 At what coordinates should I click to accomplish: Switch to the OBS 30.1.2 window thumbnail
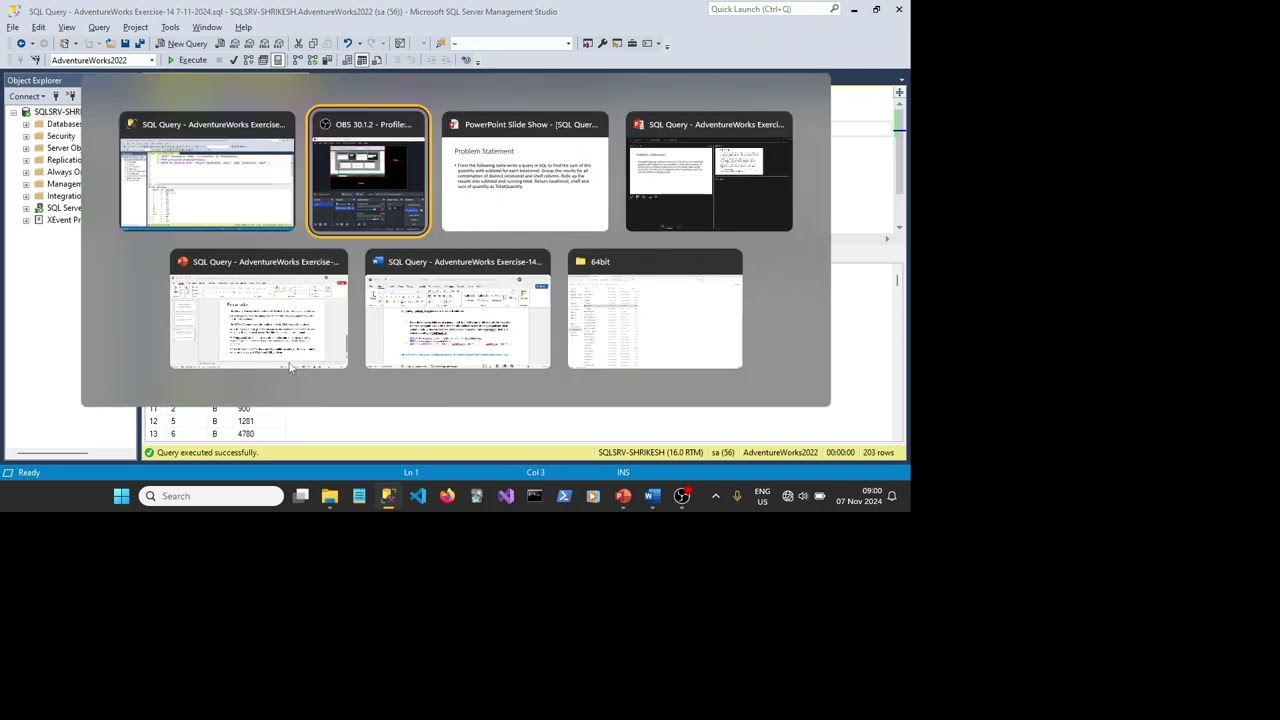[x=369, y=172]
